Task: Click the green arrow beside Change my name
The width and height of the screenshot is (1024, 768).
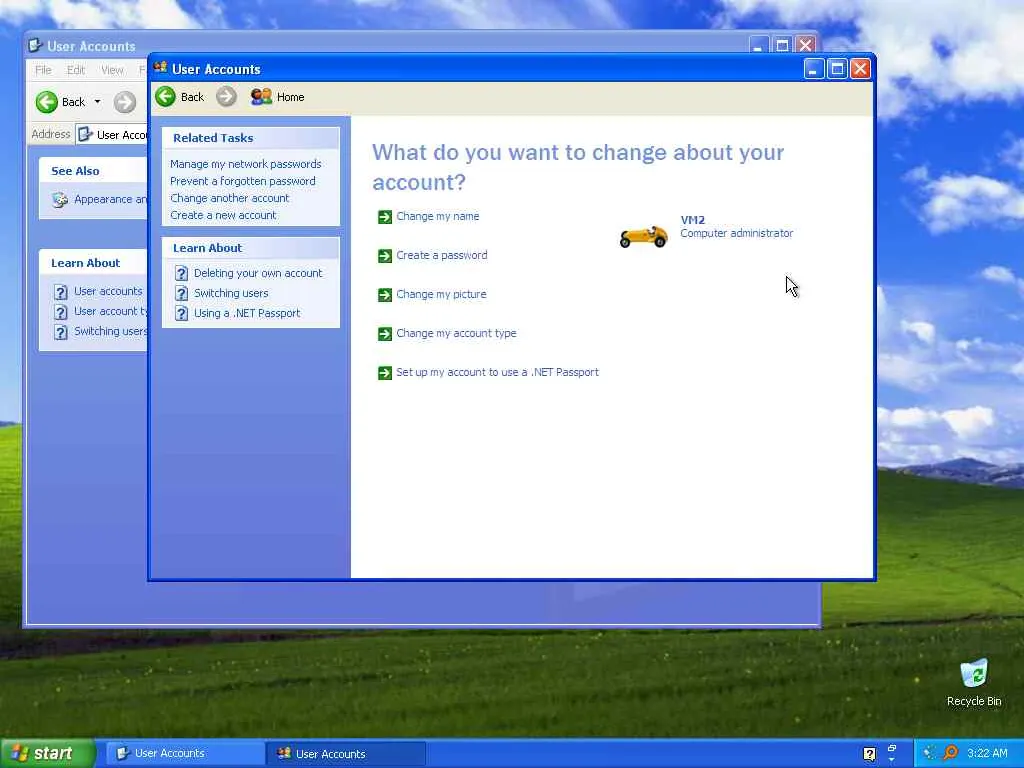Action: point(385,217)
